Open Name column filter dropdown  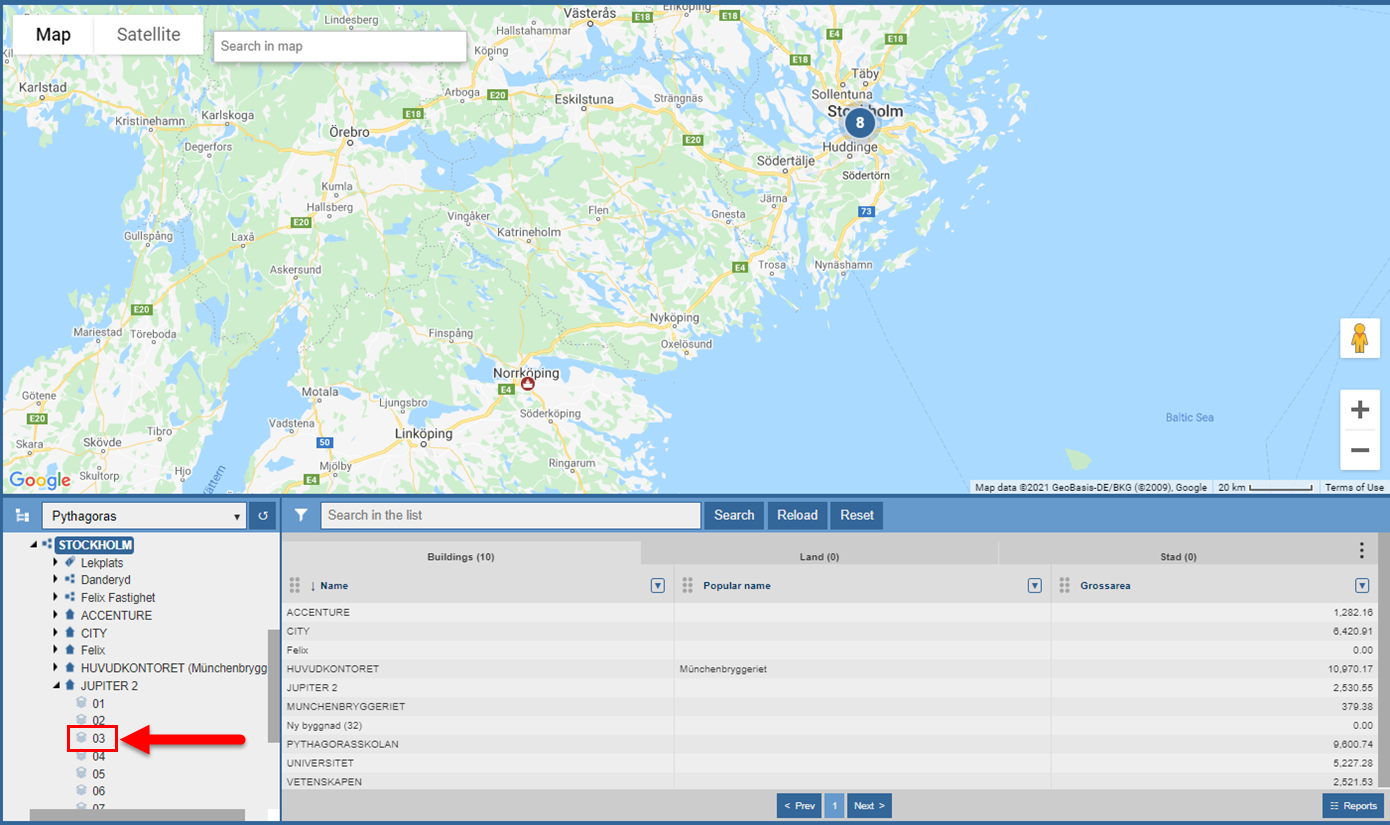point(658,586)
